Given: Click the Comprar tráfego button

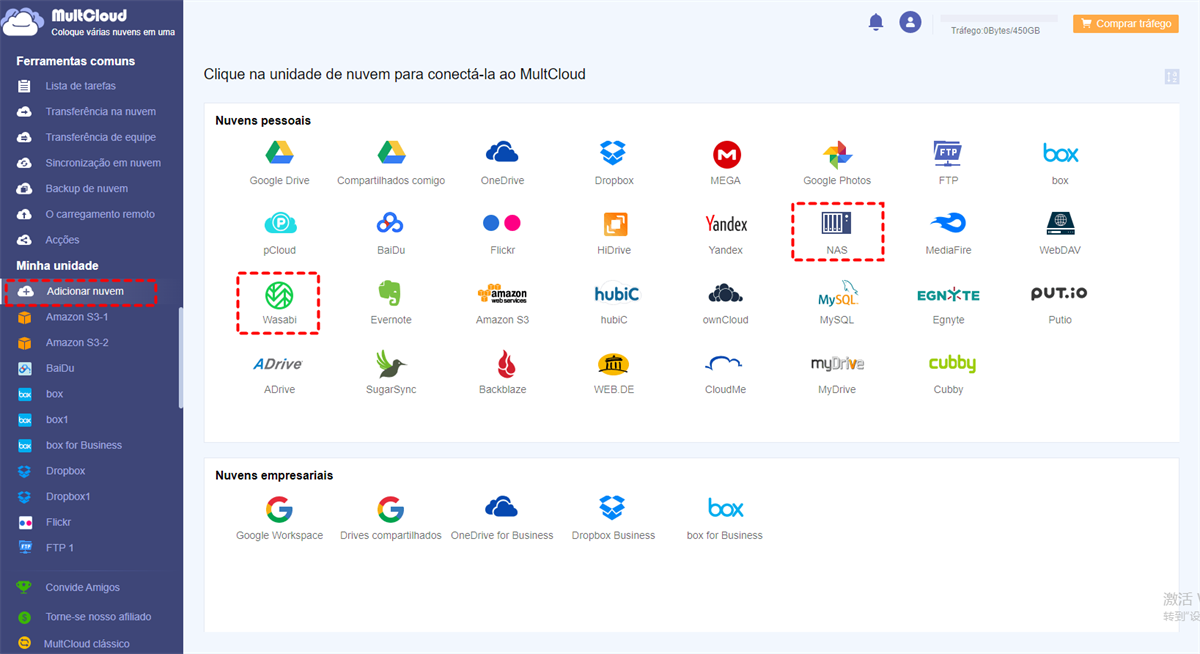Looking at the screenshot, I should pos(1126,23).
